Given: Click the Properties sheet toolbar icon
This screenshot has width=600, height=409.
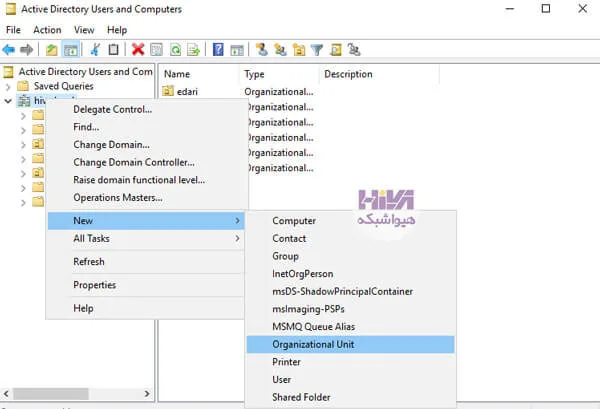Looking at the screenshot, I should coord(157,50).
